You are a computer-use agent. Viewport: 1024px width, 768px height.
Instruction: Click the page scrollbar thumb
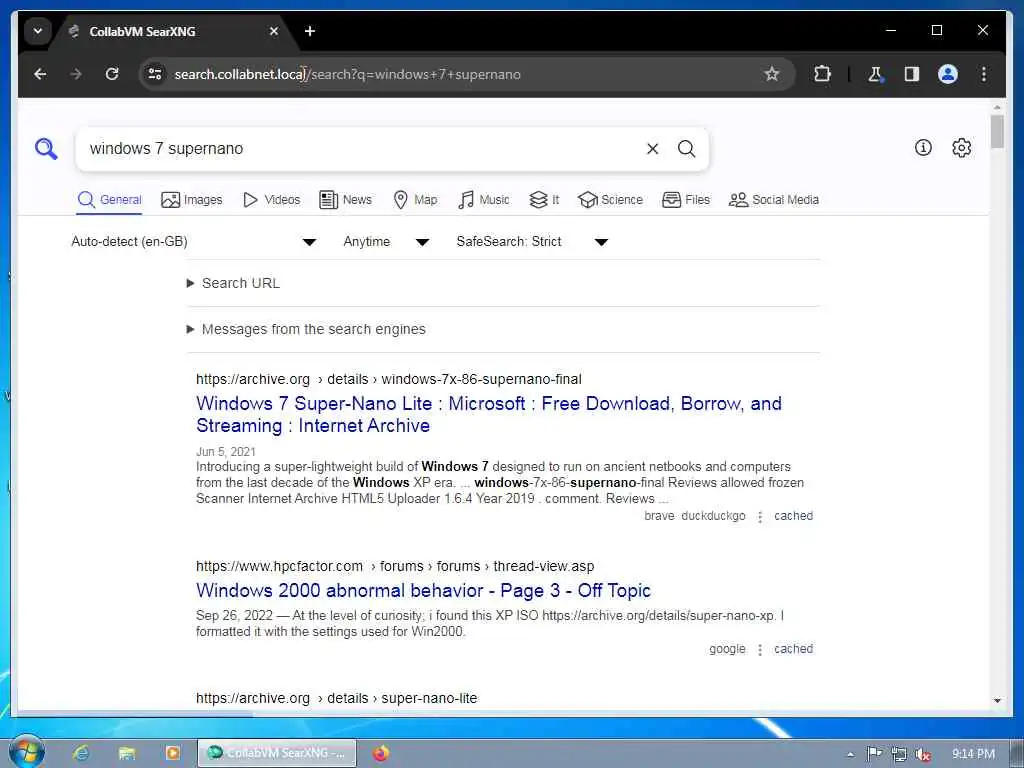click(997, 132)
